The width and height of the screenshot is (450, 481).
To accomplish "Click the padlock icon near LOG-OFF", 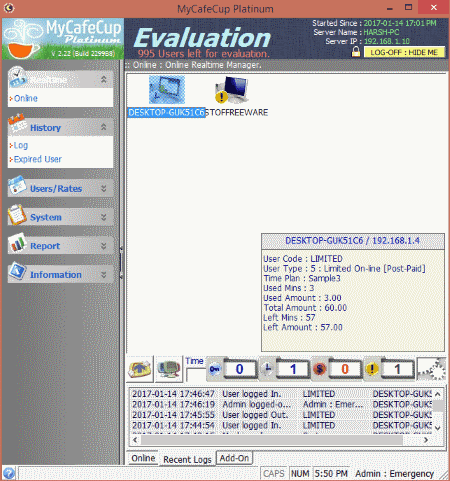I will [356, 52].
